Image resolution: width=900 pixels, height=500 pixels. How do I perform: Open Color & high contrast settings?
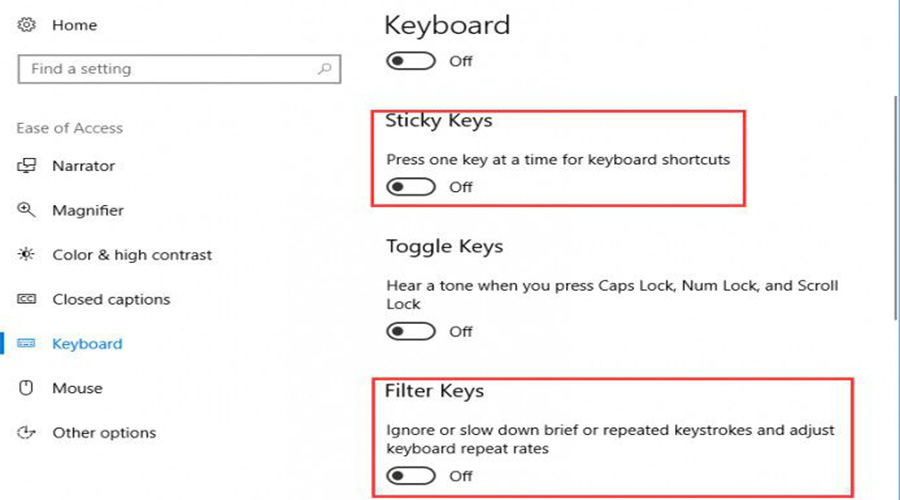132,255
